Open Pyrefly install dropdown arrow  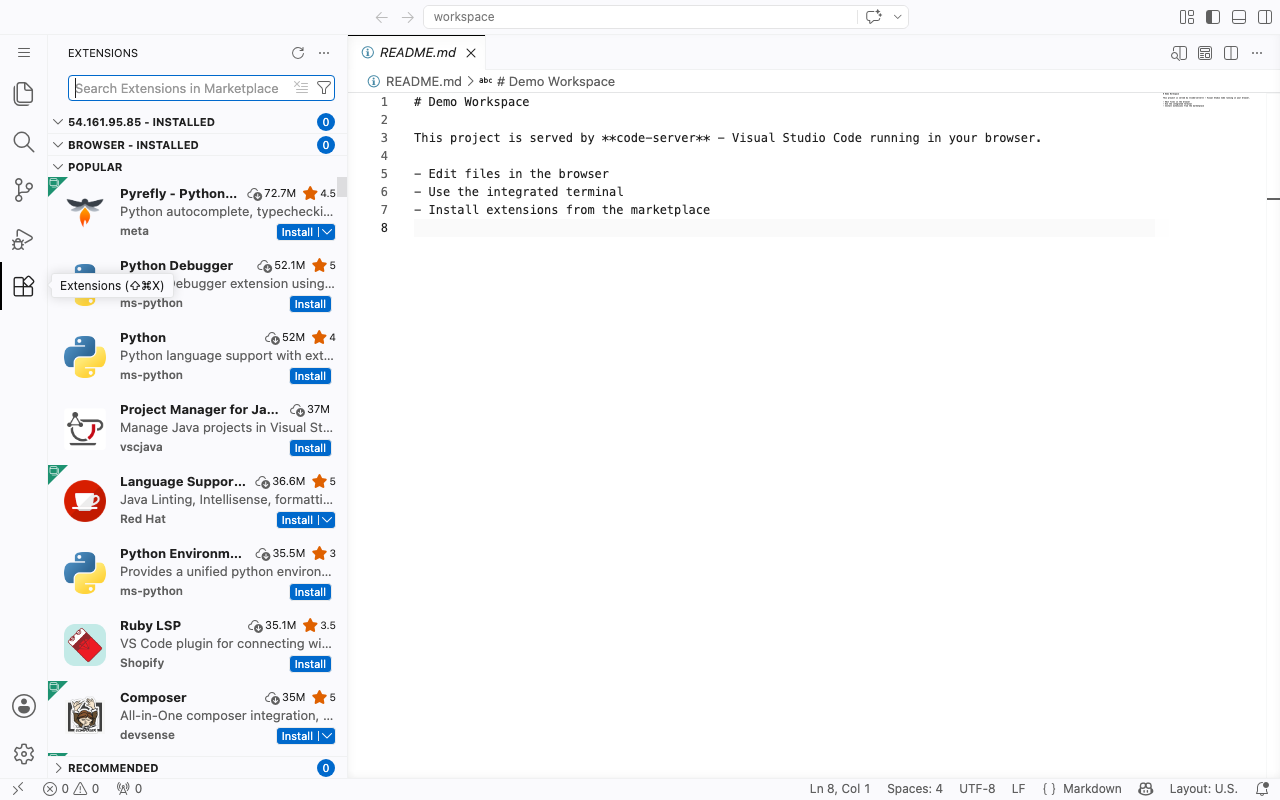(x=327, y=232)
